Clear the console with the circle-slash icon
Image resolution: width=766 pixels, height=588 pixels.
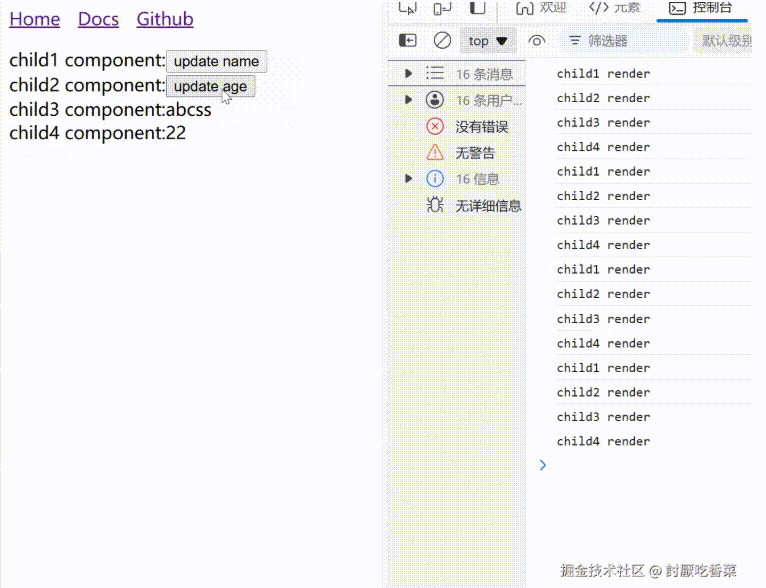(442, 41)
